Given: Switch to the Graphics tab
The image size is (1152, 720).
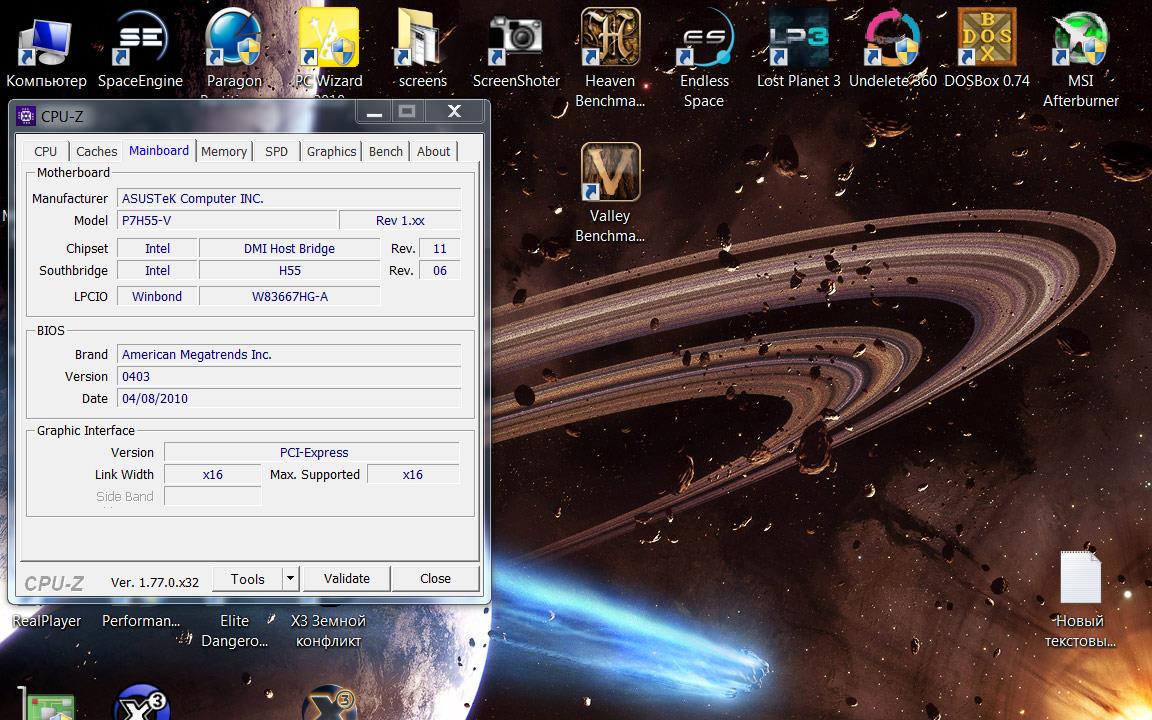Looking at the screenshot, I should pyautogui.click(x=331, y=152).
